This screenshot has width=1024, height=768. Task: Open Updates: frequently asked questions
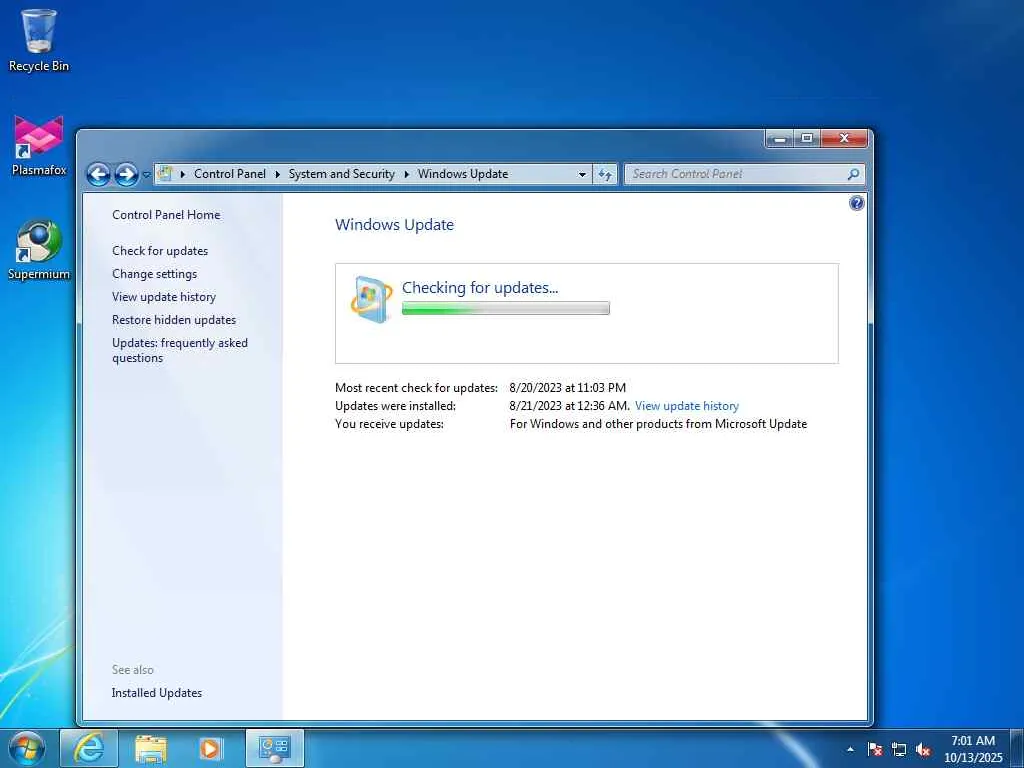coord(180,350)
